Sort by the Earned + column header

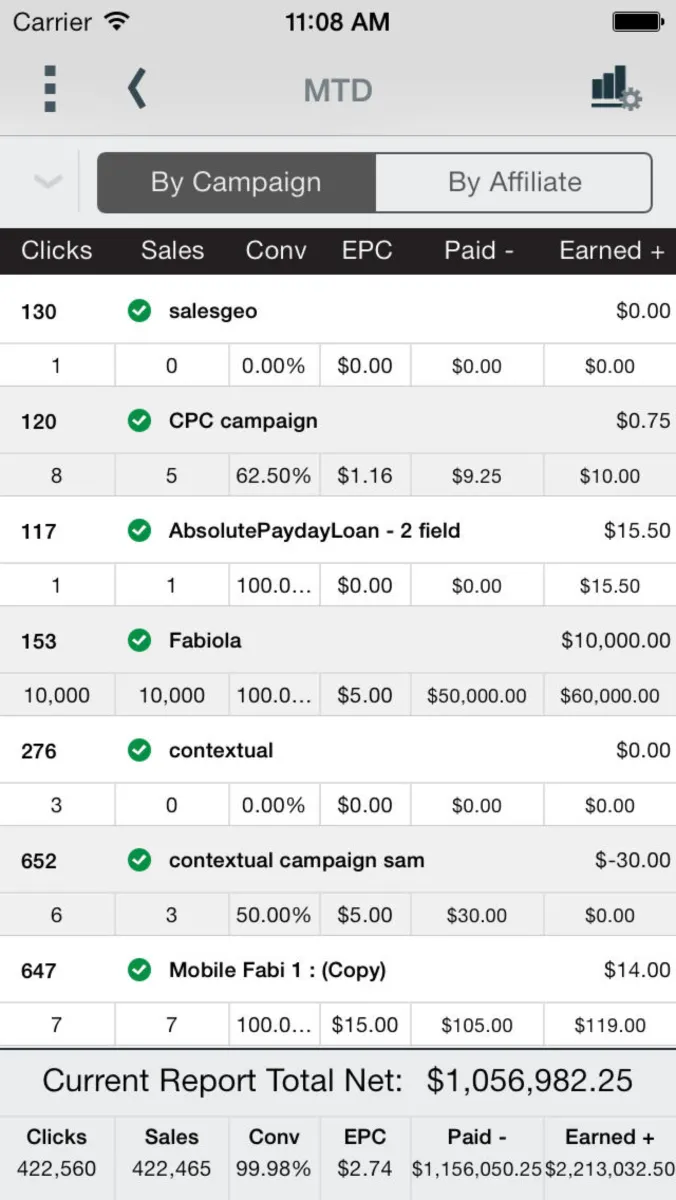click(611, 251)
